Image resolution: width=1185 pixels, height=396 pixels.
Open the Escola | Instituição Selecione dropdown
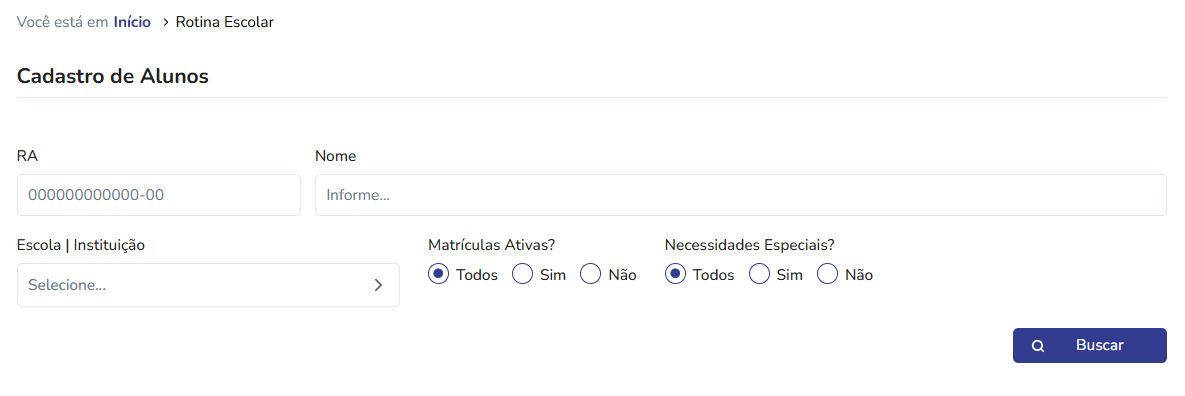pos(208,285)
